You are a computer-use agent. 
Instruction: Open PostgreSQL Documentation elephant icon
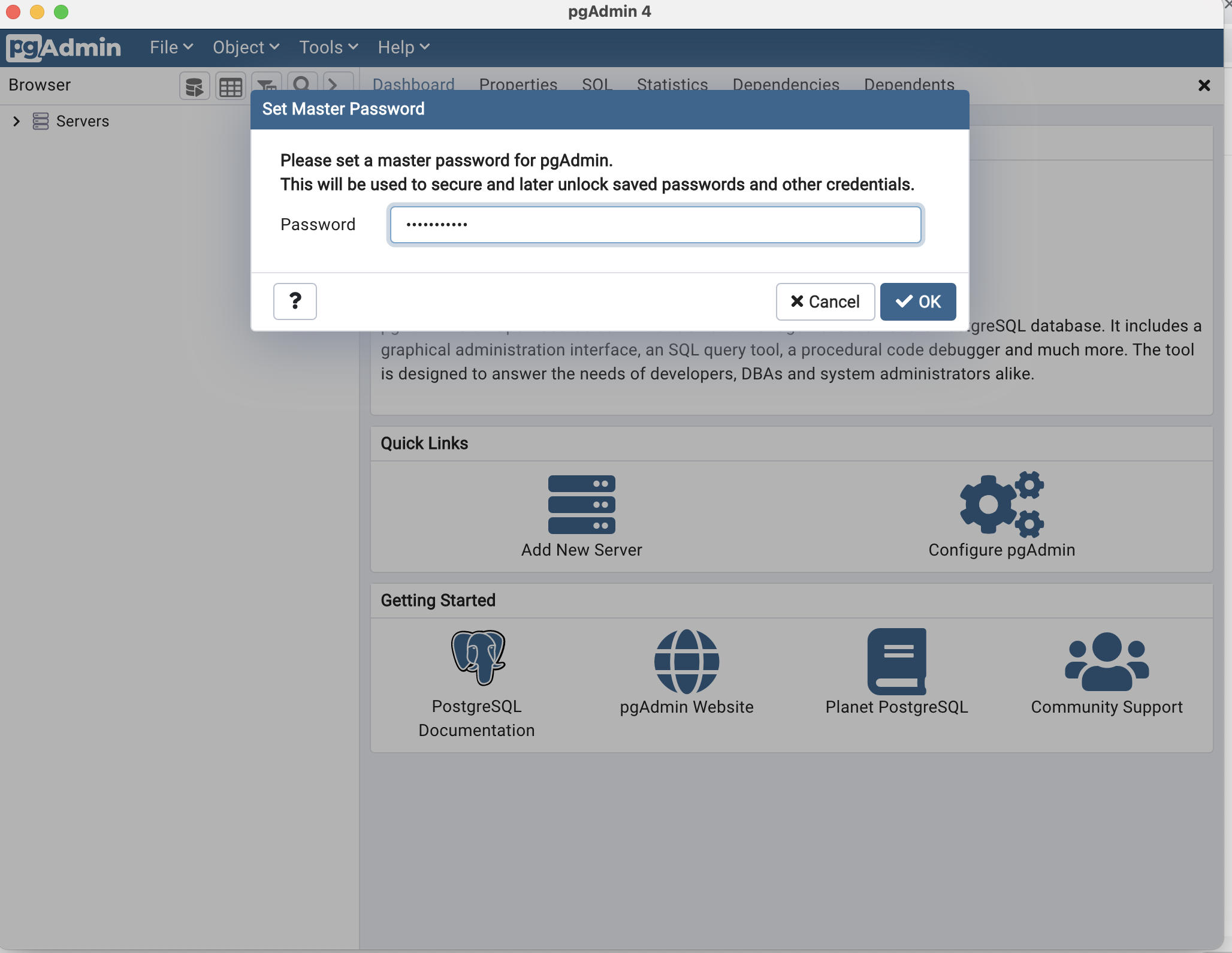coord(477,658)
